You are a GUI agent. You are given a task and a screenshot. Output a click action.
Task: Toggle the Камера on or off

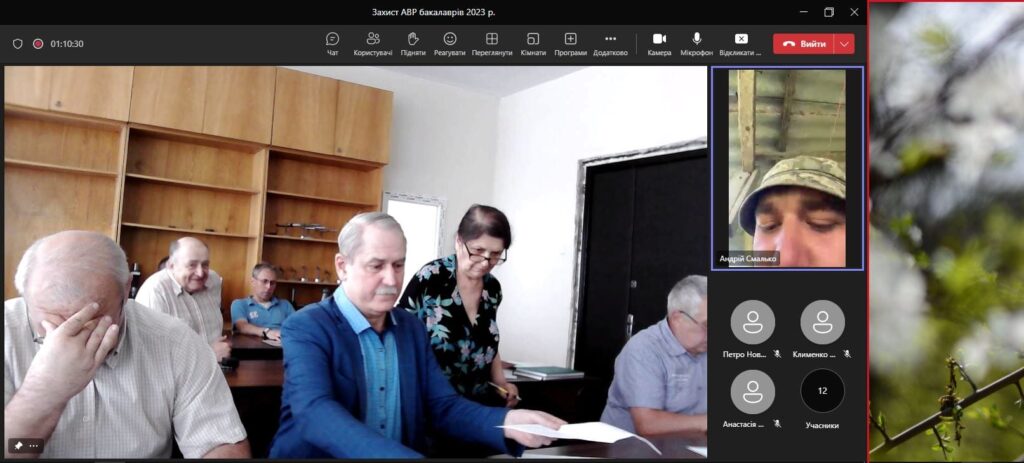[x=659, y=43]
